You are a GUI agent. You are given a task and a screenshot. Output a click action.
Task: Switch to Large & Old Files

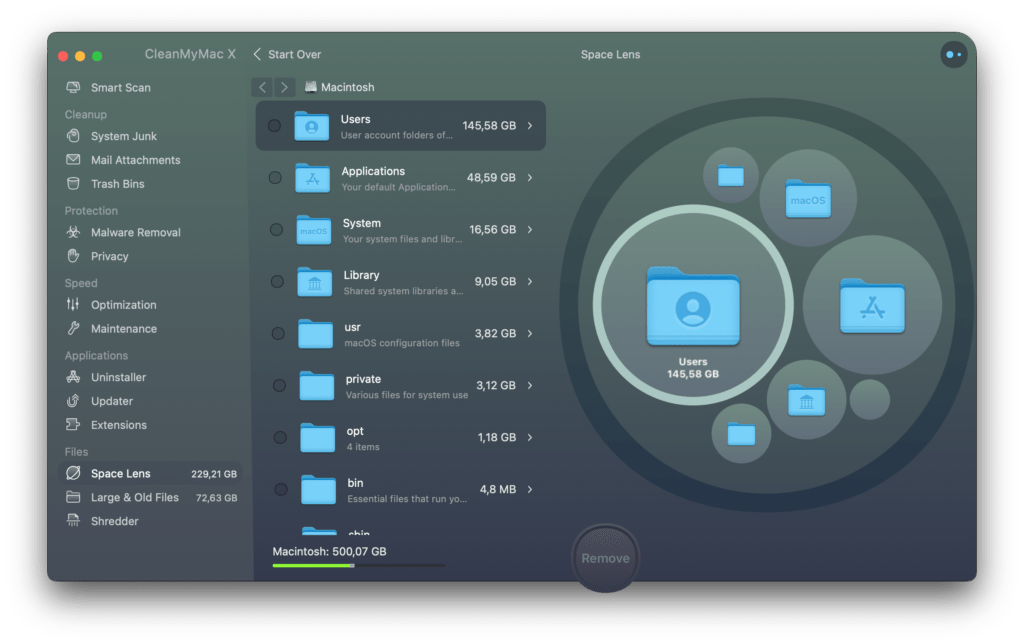pos(134,497)
